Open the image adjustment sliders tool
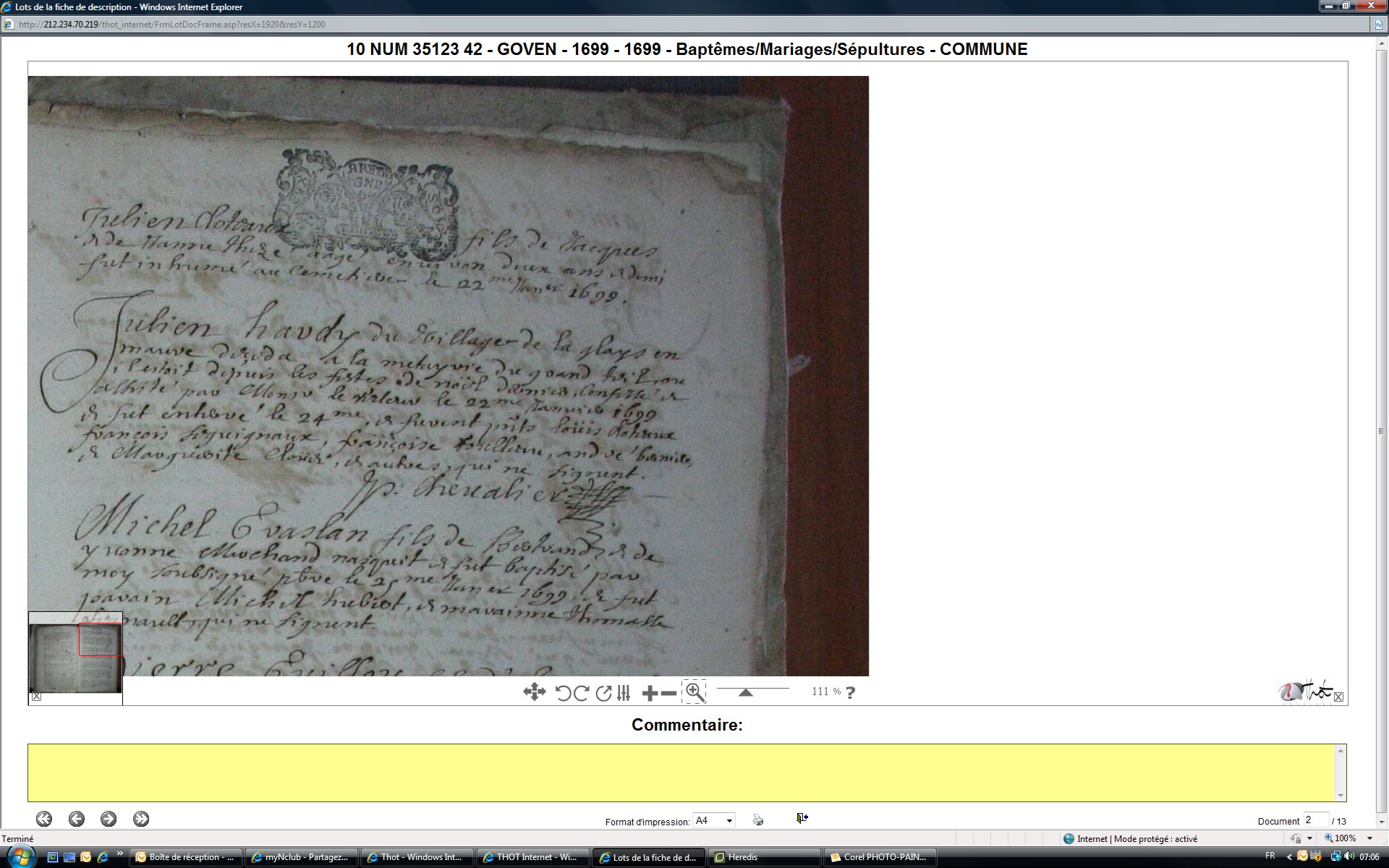The height and width of the screenshot is (868, 1389). [x=624, y=693]
